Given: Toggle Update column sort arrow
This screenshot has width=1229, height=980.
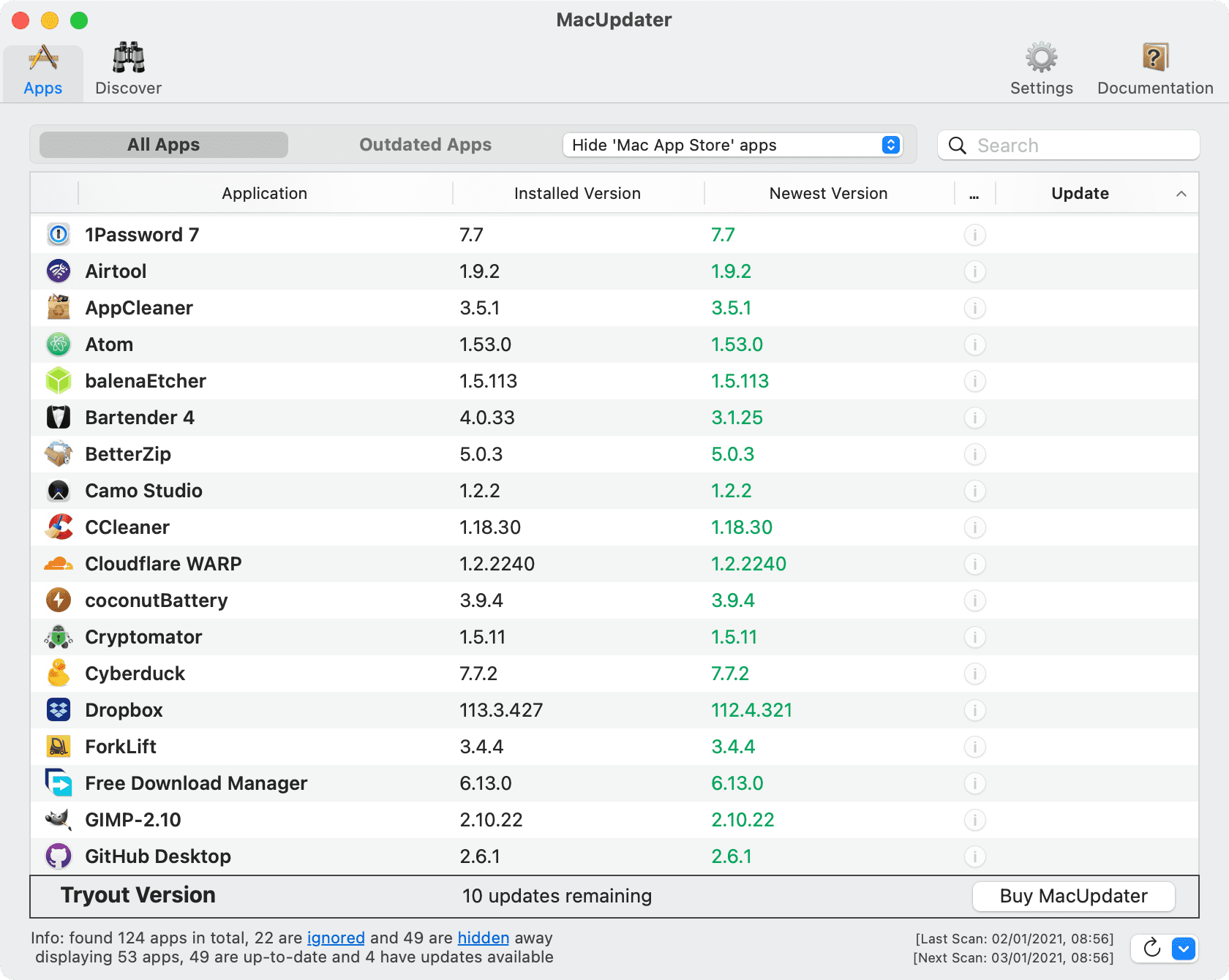Looking at the screenshot, I should point(1181,194).
